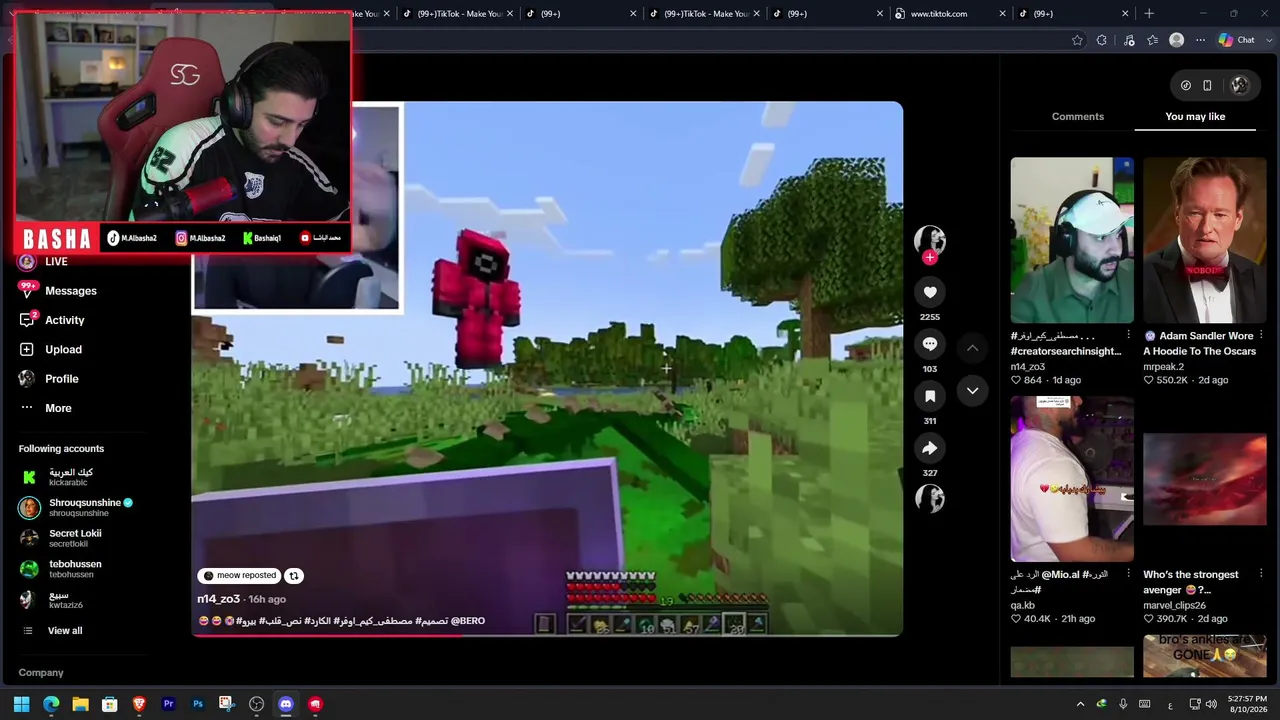Open Discord from the taskbar
Image resolution: width=1280 pixels, height=720 pixels.
coord(286,704)
